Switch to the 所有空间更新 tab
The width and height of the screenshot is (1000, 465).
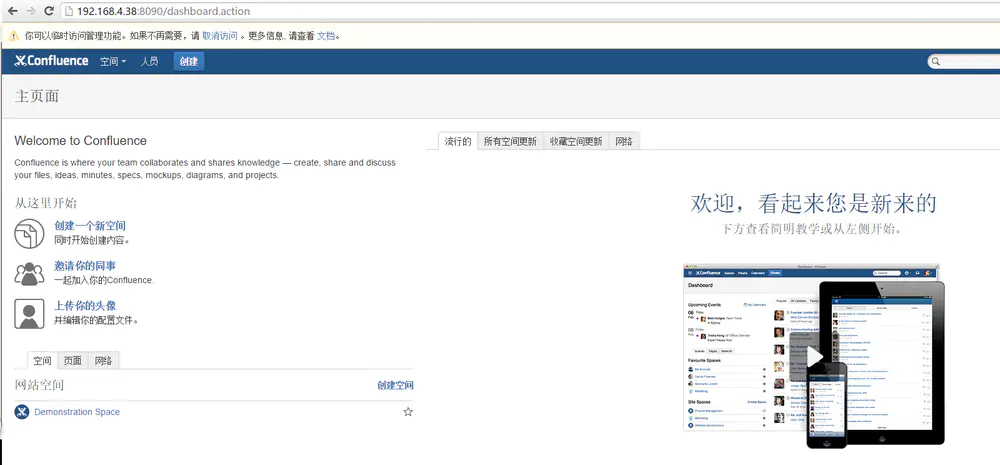coord(510,142)
